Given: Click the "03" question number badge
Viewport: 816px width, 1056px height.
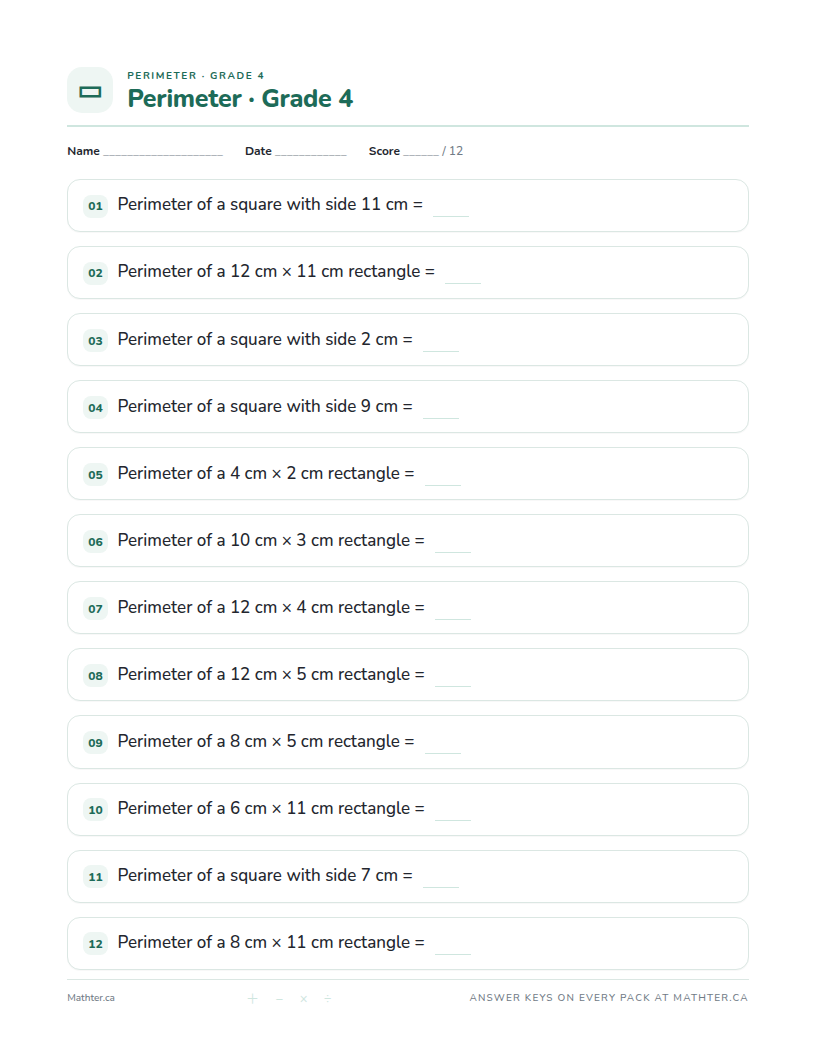Looking at the screenshot, I should click(x=96, y=341).
